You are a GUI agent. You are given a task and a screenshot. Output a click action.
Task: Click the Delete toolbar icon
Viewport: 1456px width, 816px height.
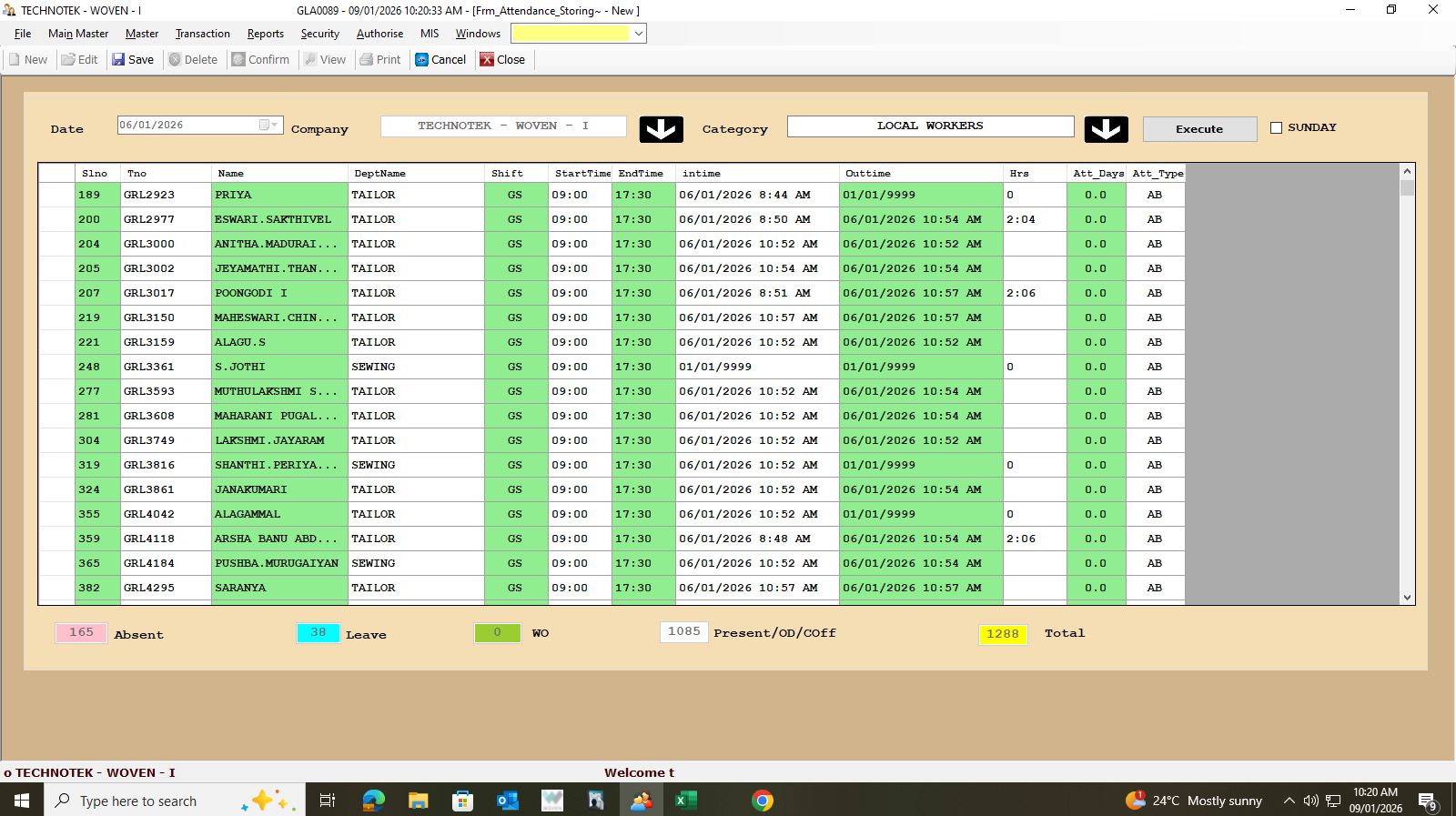coord(175,60)
